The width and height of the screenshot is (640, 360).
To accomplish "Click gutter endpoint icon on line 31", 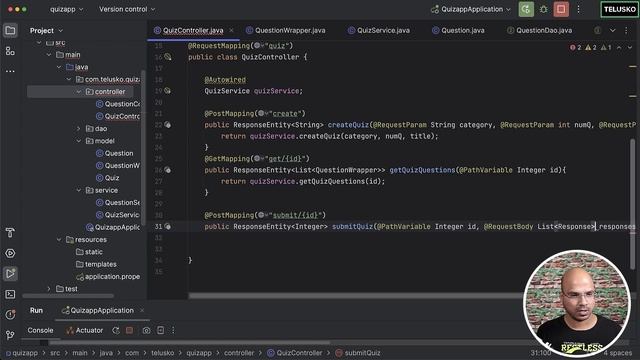I will coord(168,227).
